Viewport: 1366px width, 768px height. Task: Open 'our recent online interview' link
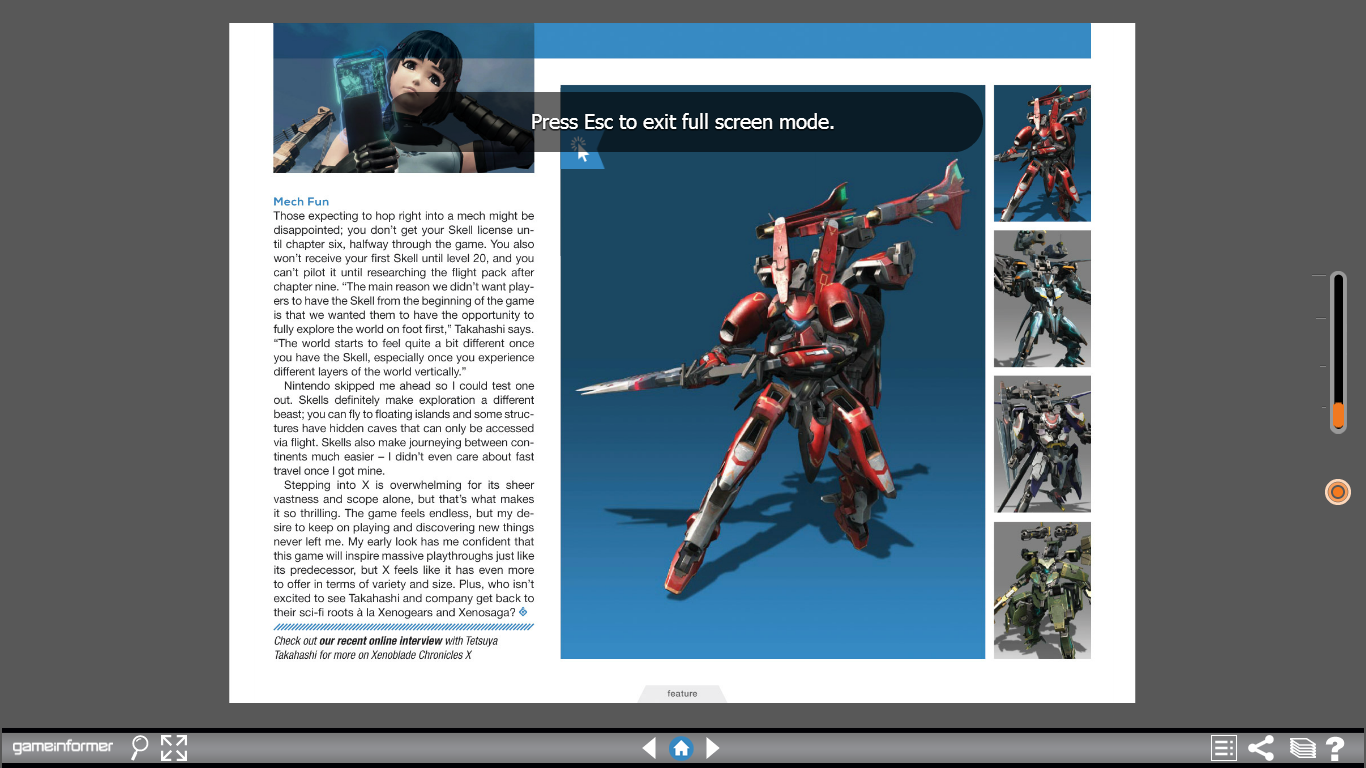coord(380,641)
